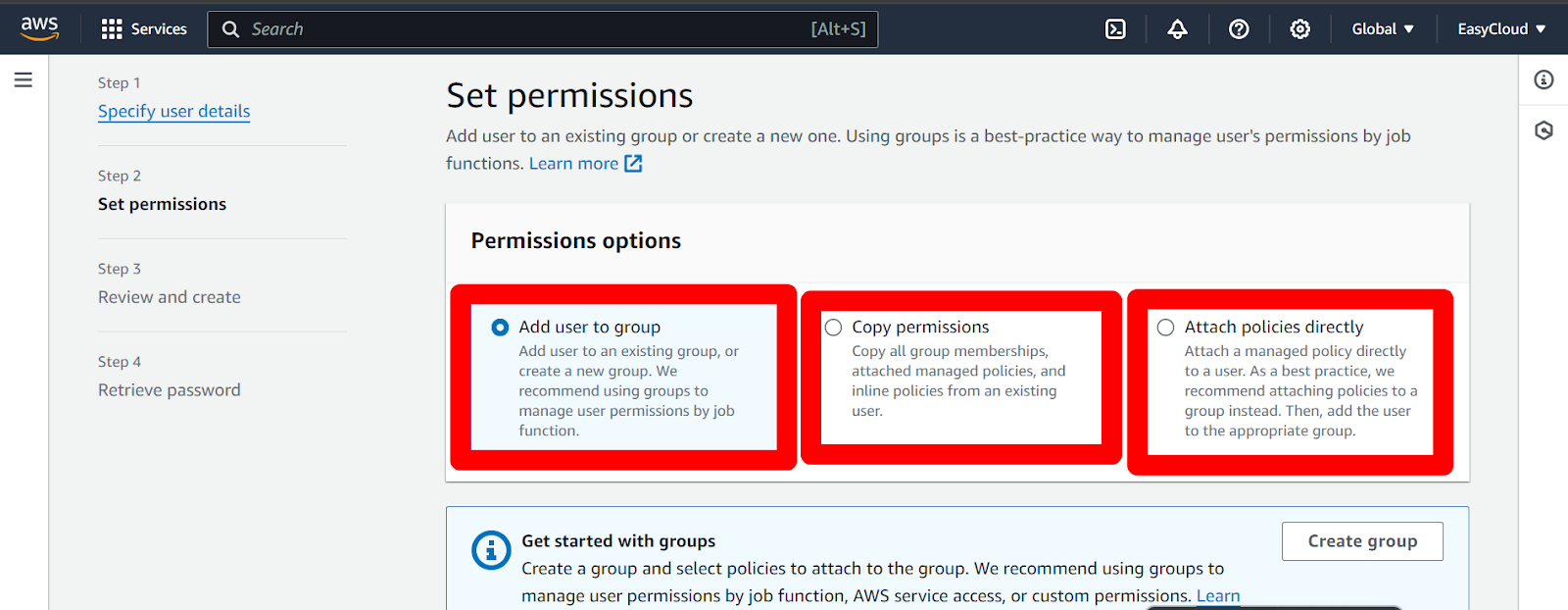Expand the EasyCloud account dropdown

click(1501, 29)
